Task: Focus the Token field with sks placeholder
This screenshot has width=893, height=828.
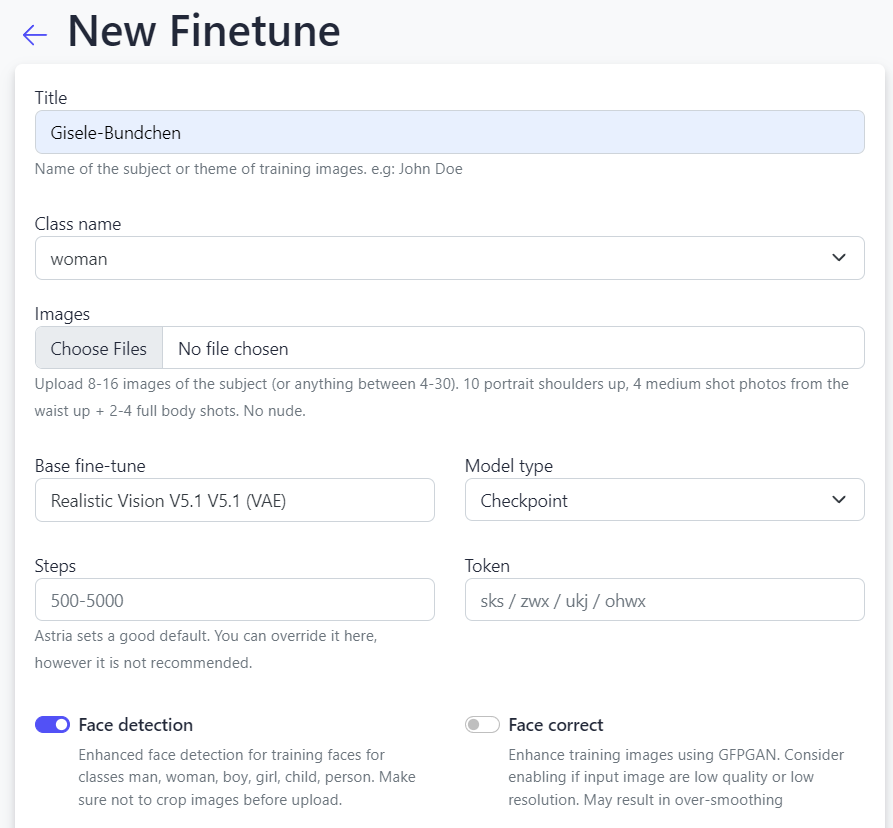Action: (664, 600)
